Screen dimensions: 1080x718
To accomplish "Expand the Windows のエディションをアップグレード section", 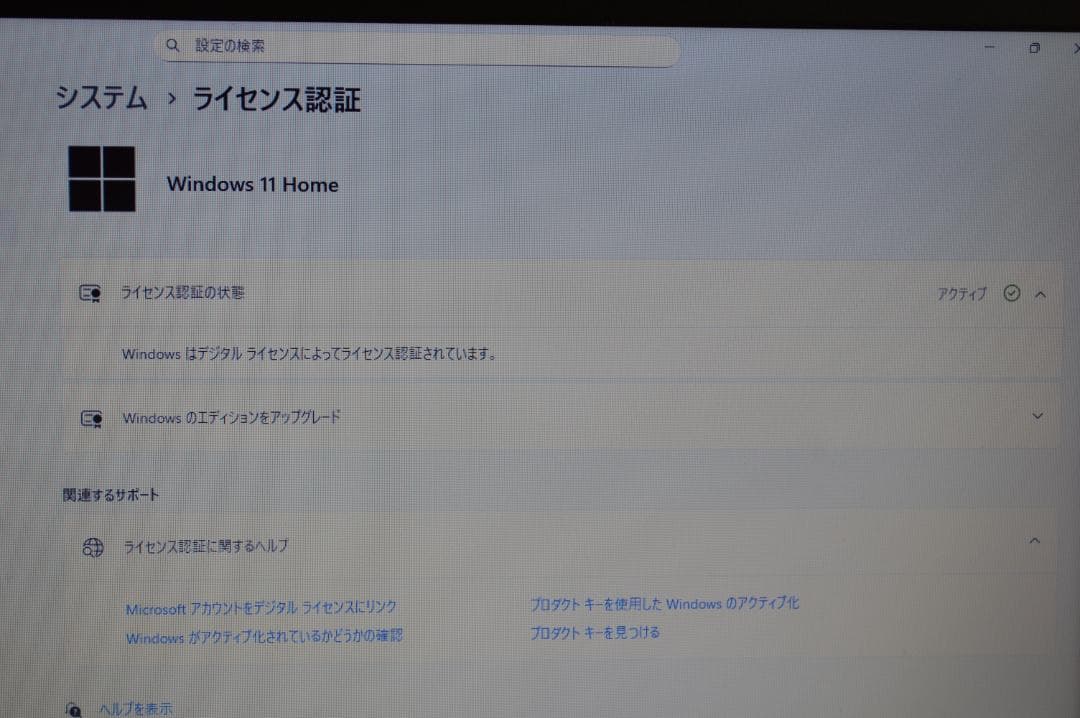I will [x=1040, y=417].
